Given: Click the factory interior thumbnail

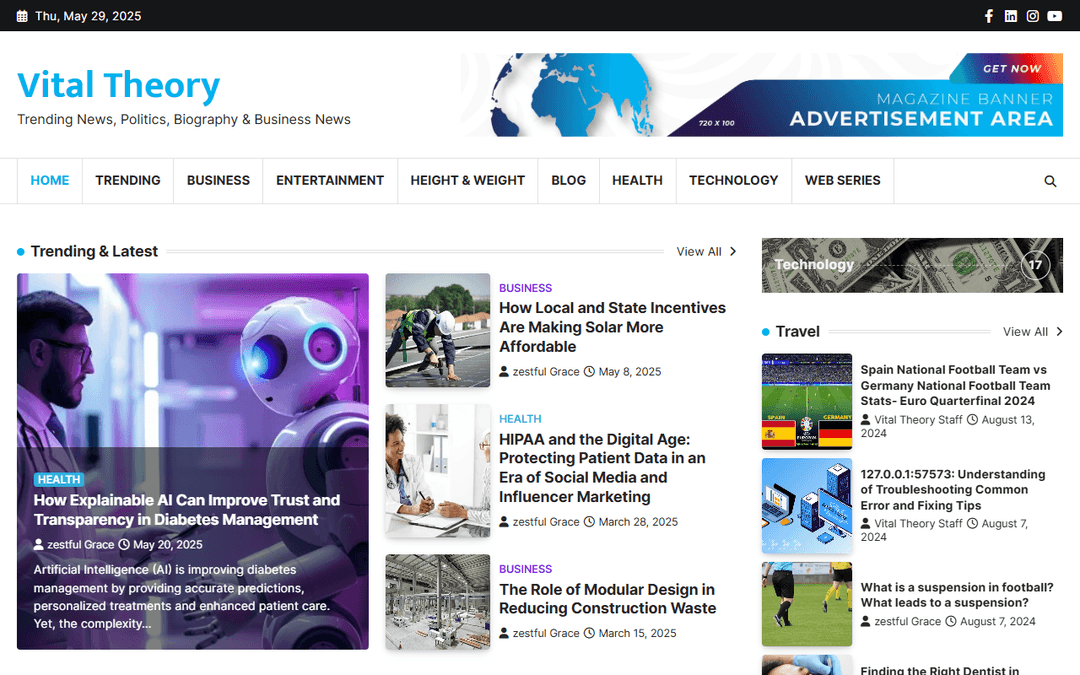Looking at the screenshot, I should click(x=437, y=602).
